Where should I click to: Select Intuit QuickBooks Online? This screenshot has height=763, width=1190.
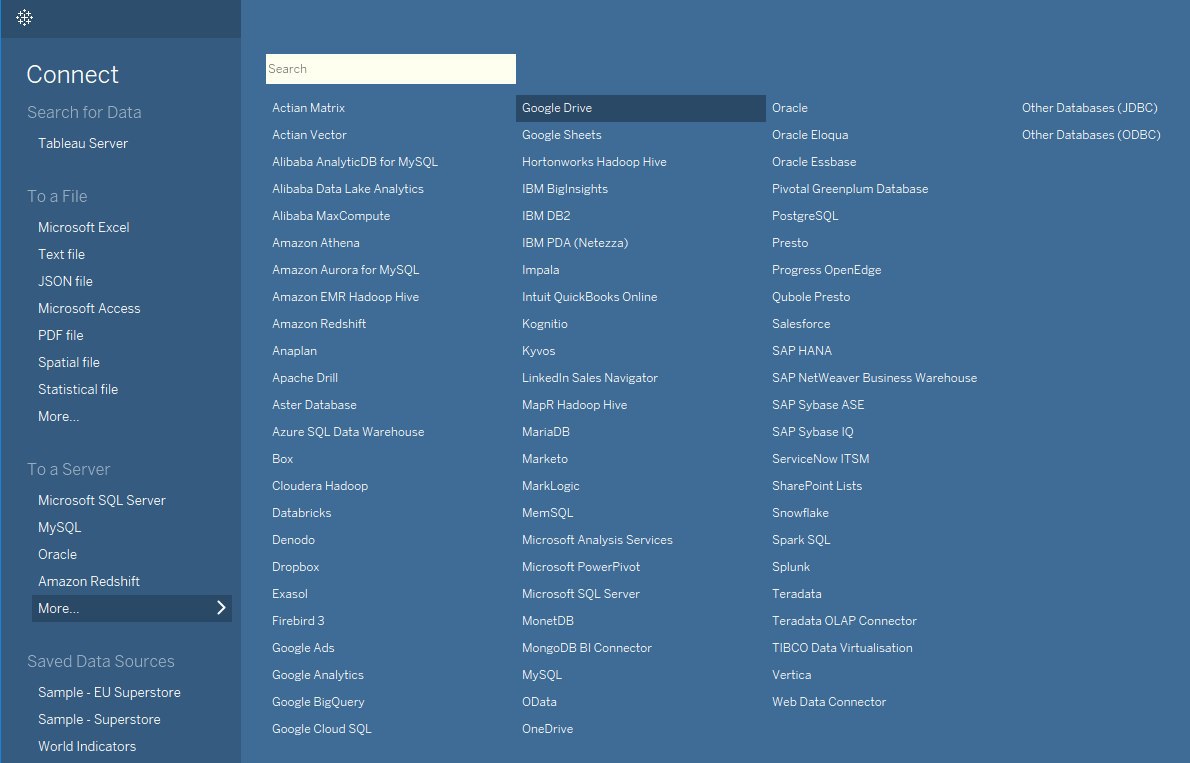590,297
